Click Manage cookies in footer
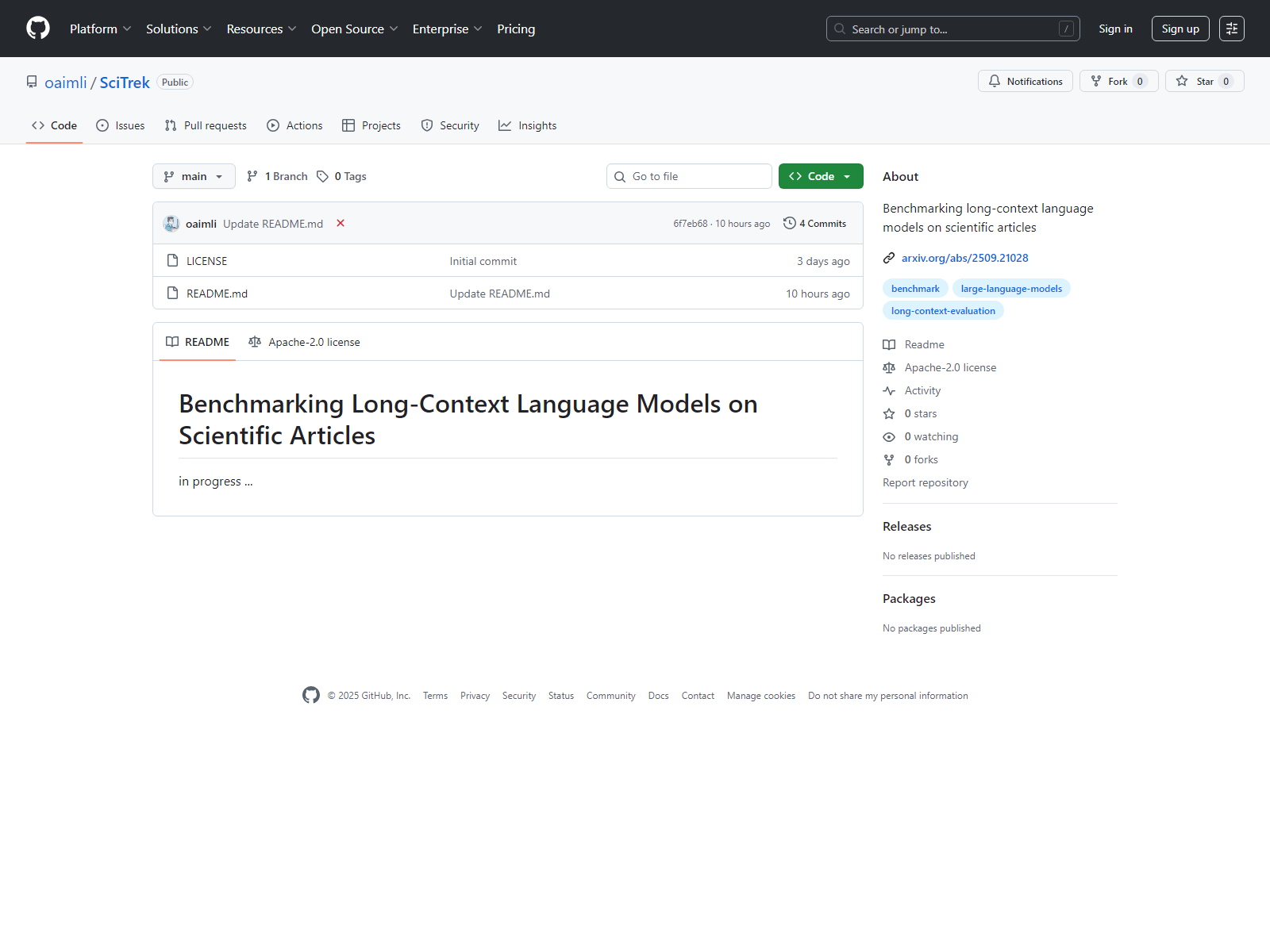Image resolution: width=1270 pixels, height=952 pixels. click(761, 696)
